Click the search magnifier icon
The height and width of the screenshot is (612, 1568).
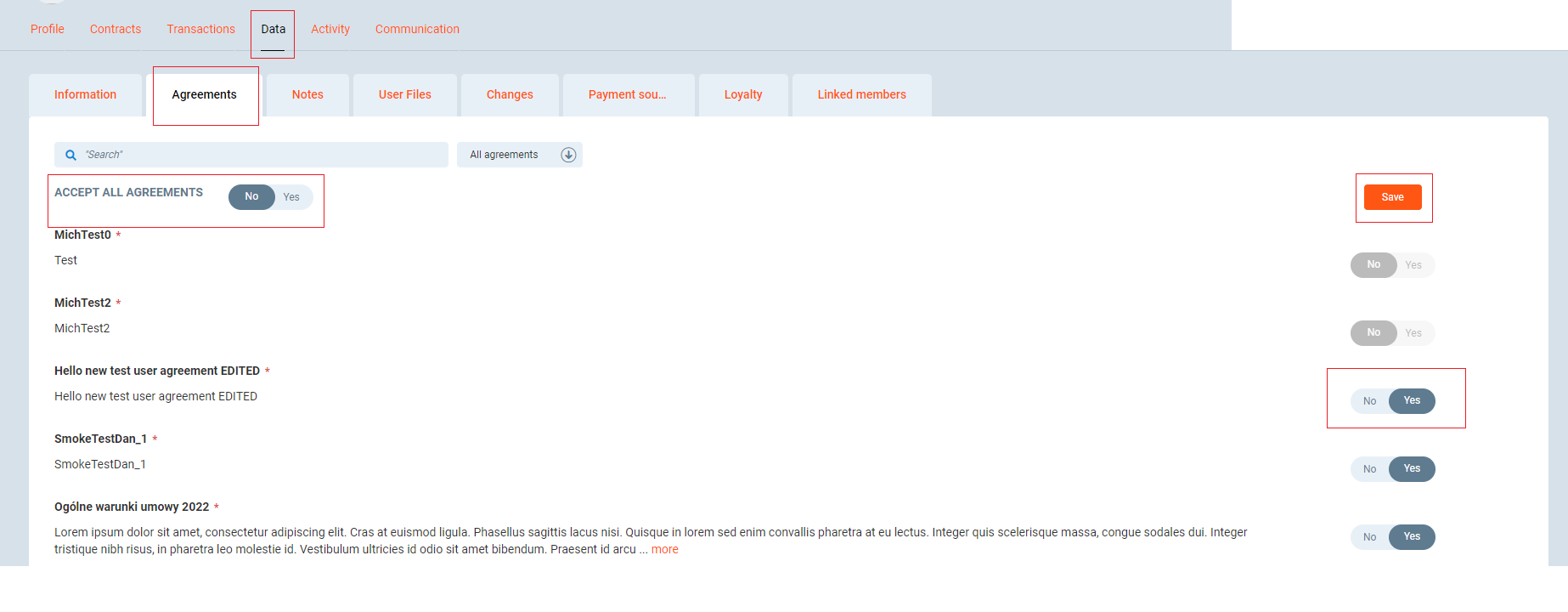71,155
